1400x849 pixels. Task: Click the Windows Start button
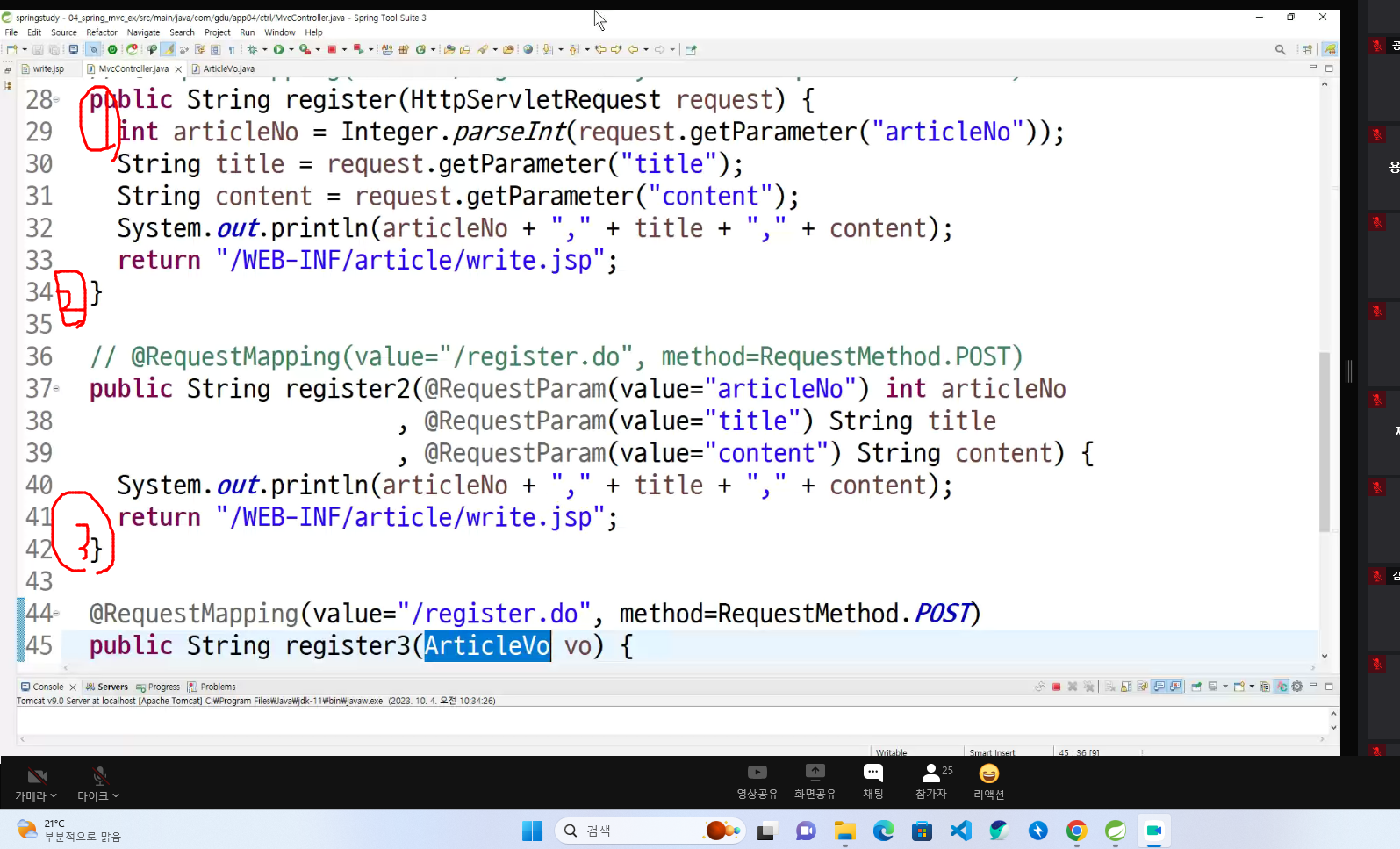pyautogui.click(x=532, y=831)
